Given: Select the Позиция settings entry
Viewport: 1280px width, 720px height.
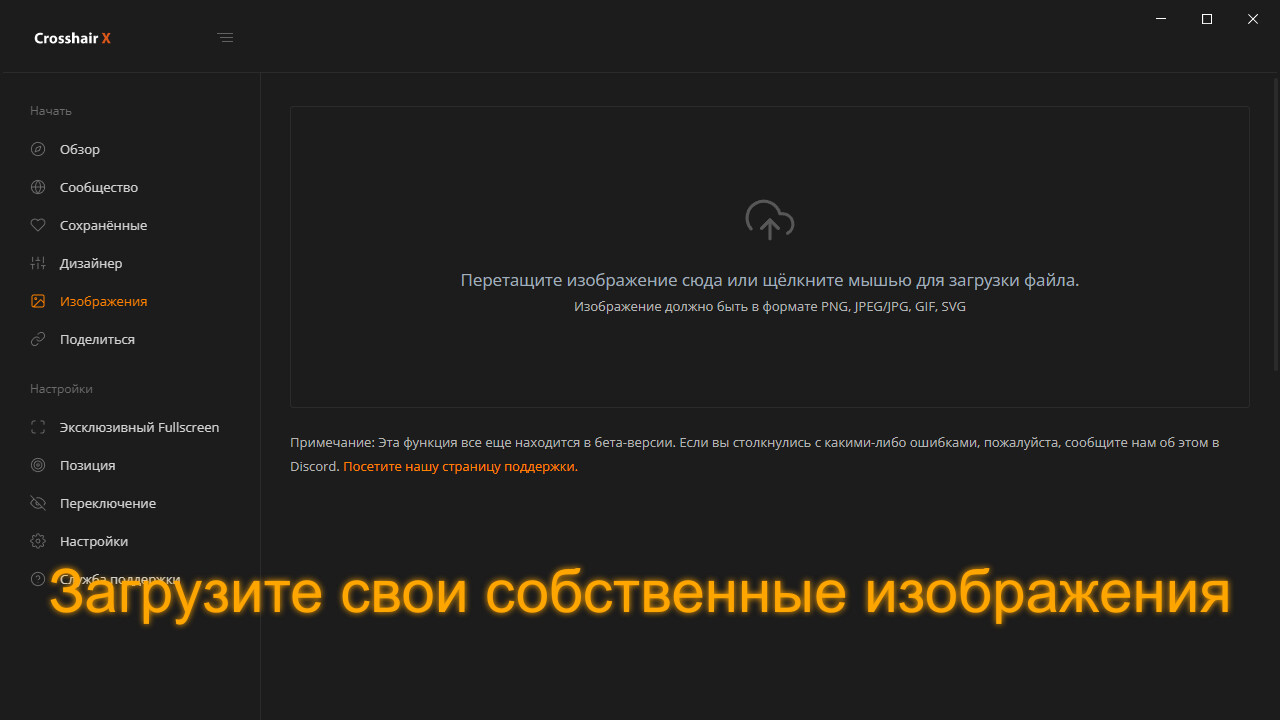Looking at the screenshot, I should point(87,465).
